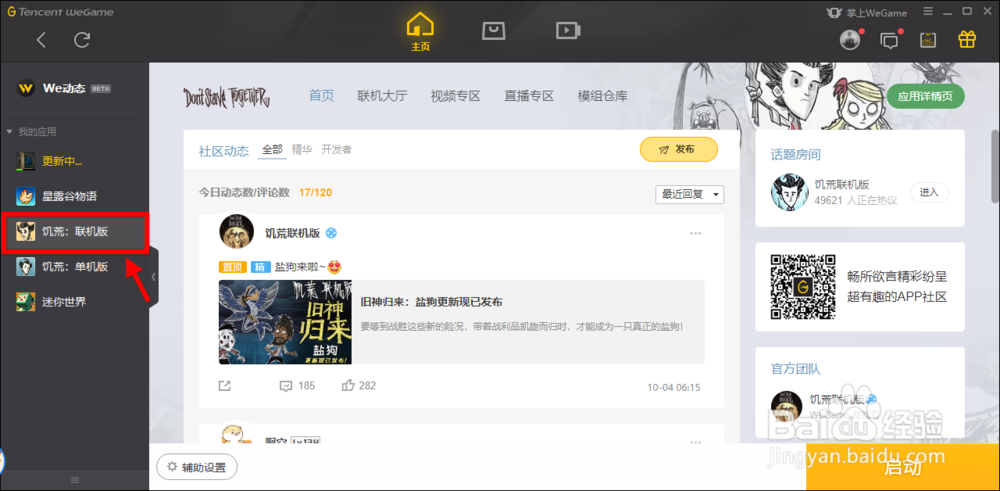Image resolution: width=1000 pixels, height=491 pixels.
Task: Open the messages chat icon
Action: [x=889, y=40]
